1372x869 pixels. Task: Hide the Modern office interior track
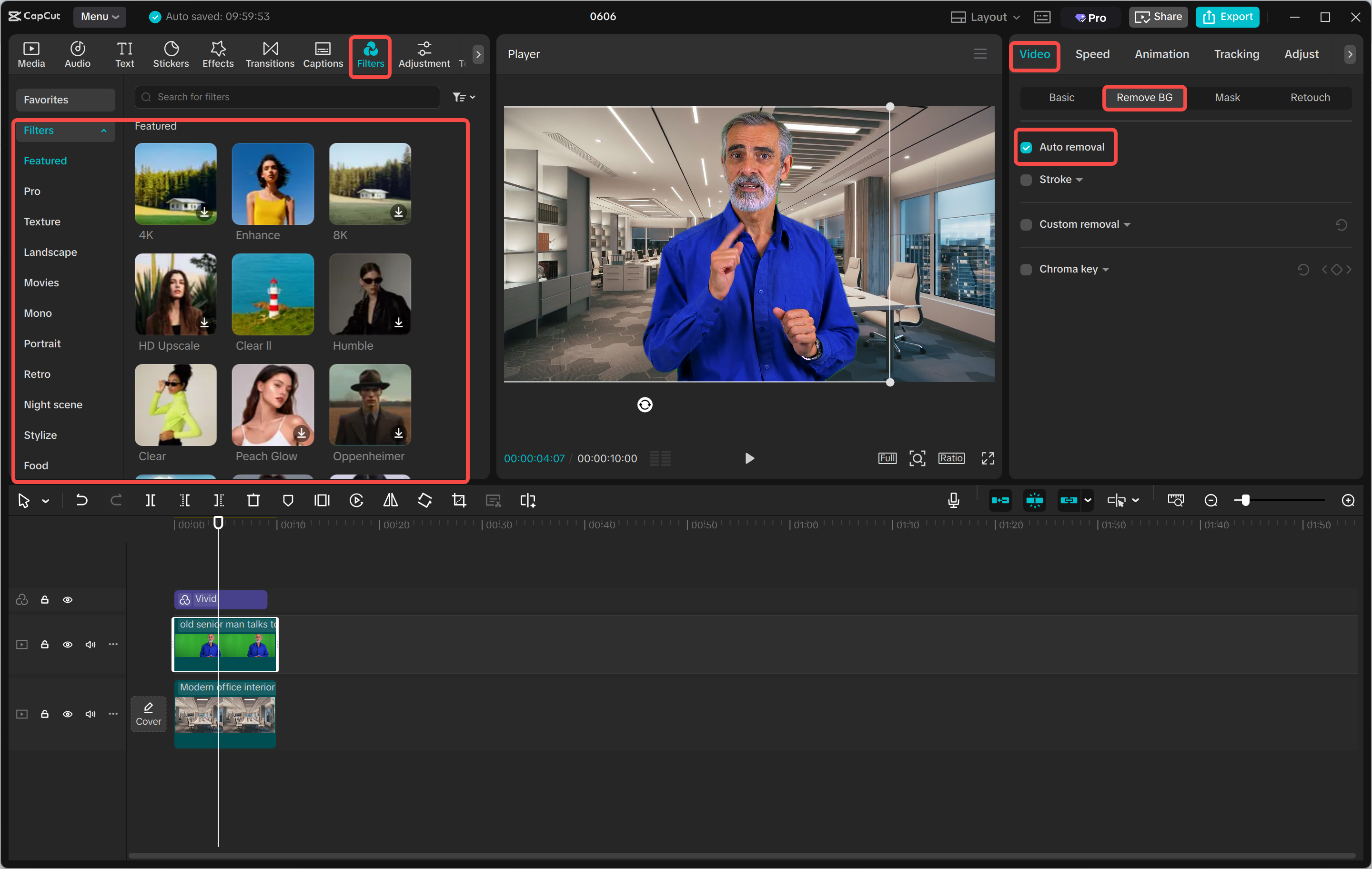(x=68, y=713)
